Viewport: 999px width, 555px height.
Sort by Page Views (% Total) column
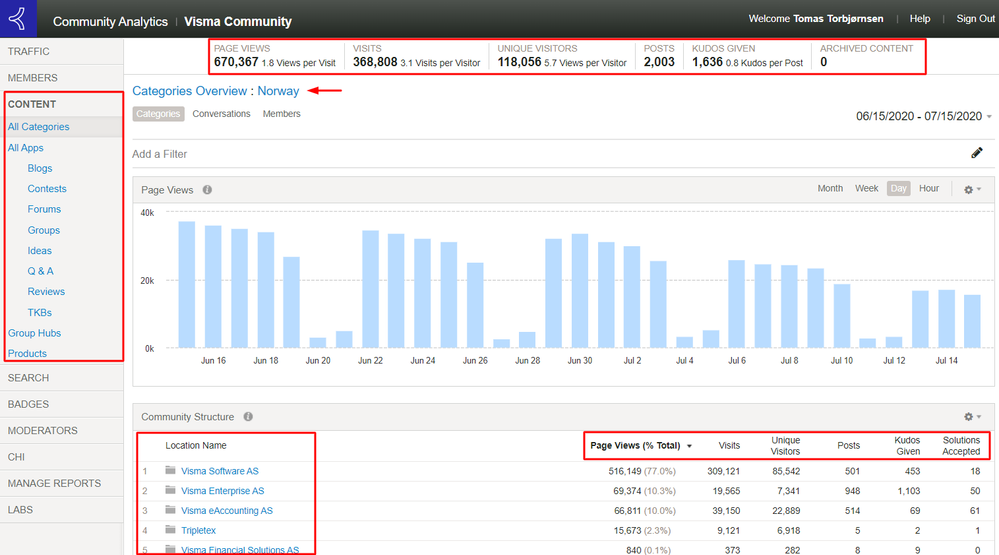640,445
